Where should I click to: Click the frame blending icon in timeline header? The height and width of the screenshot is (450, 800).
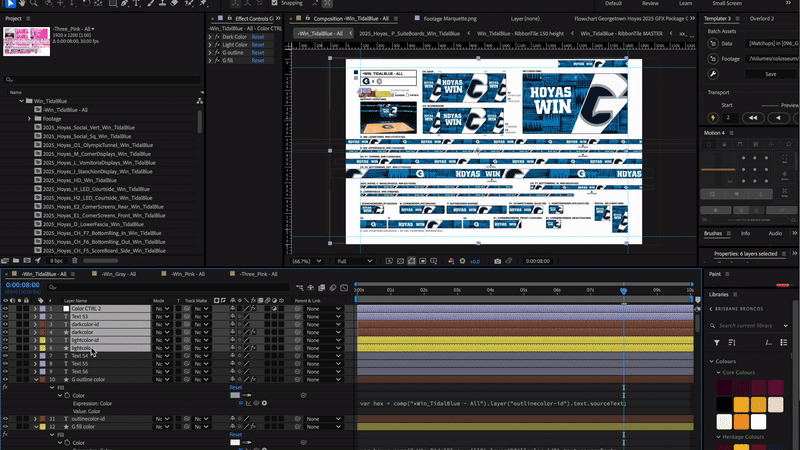pyautogui.click(x=322, y=288)
